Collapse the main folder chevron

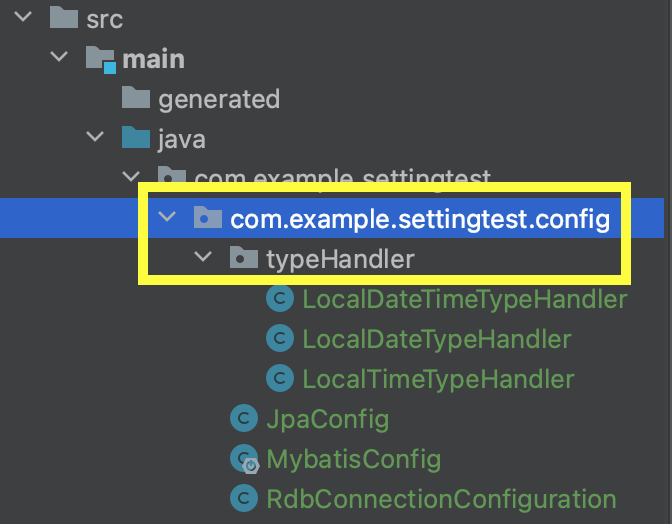[59, 56]
